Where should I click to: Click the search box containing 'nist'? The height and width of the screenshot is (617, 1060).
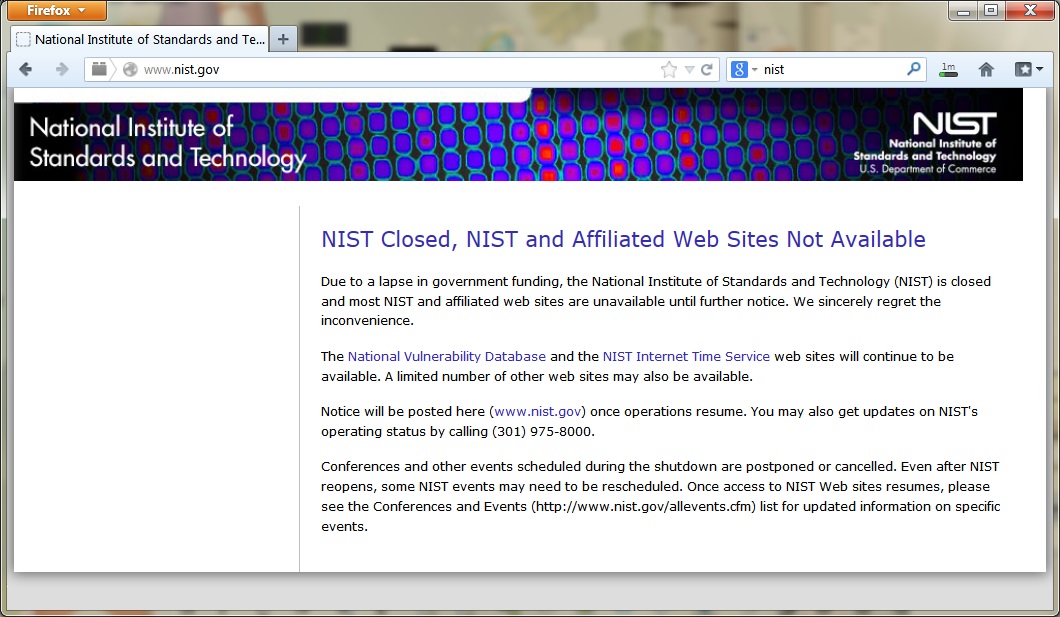(x=830, y=70)
